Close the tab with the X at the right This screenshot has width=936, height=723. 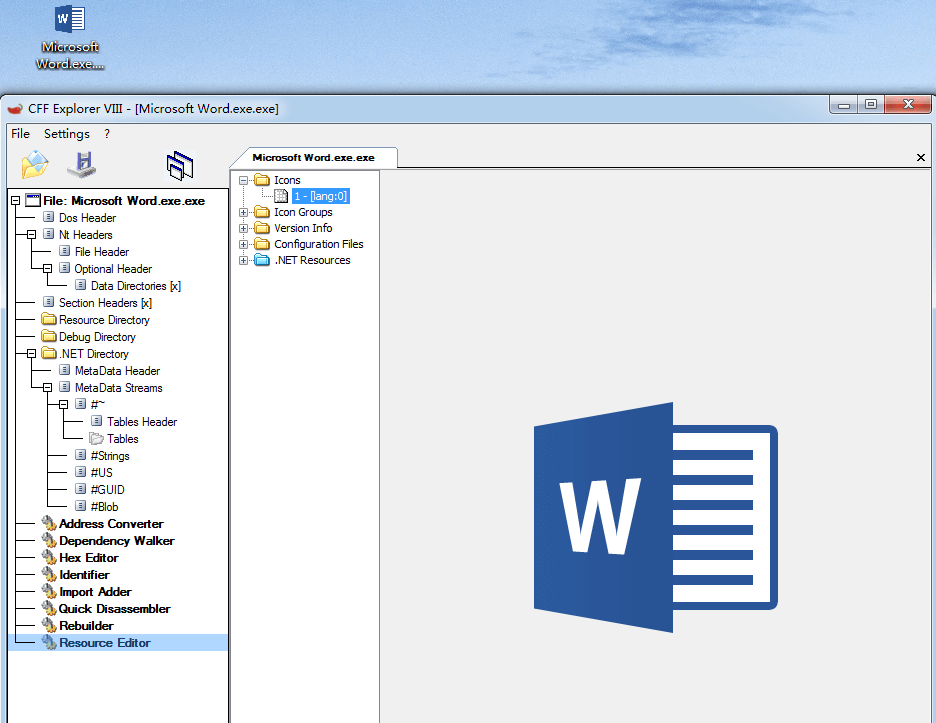pos(920,158)
